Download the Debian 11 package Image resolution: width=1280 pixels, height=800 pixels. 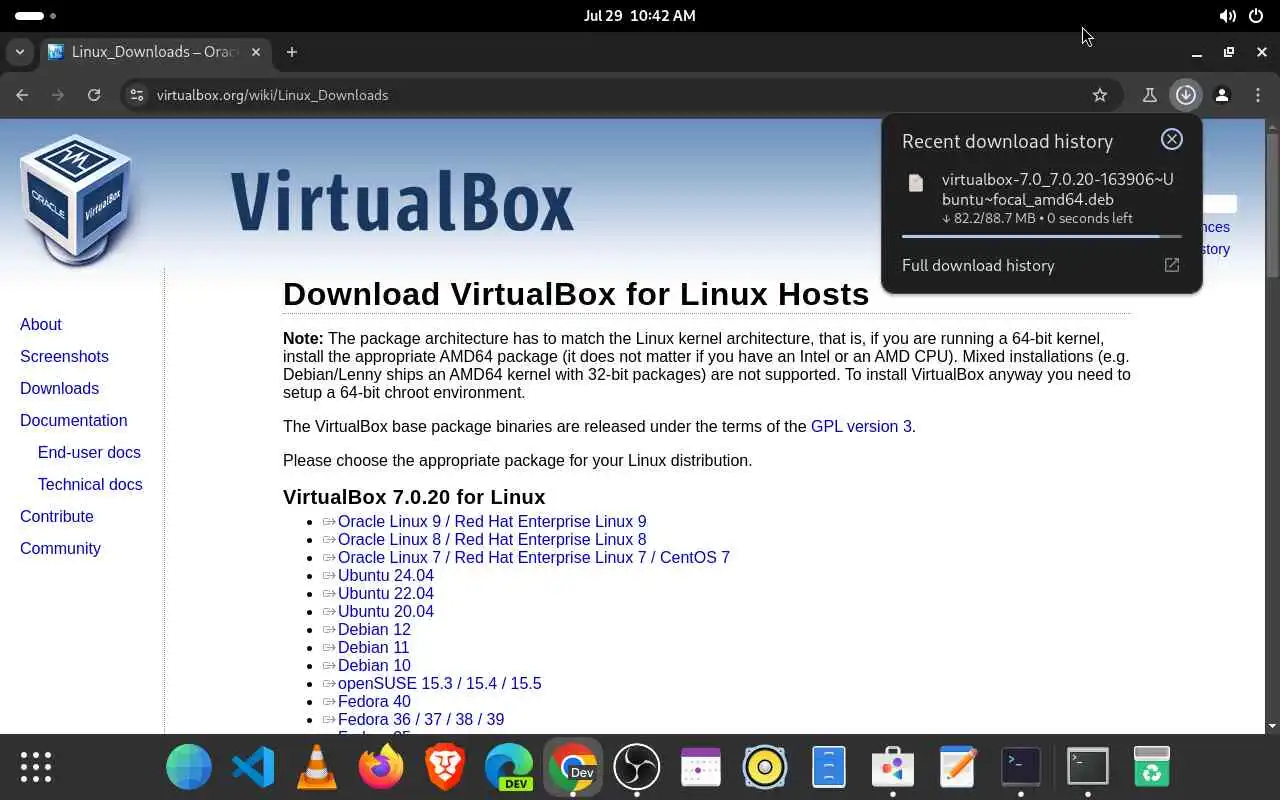click(374, 647)
